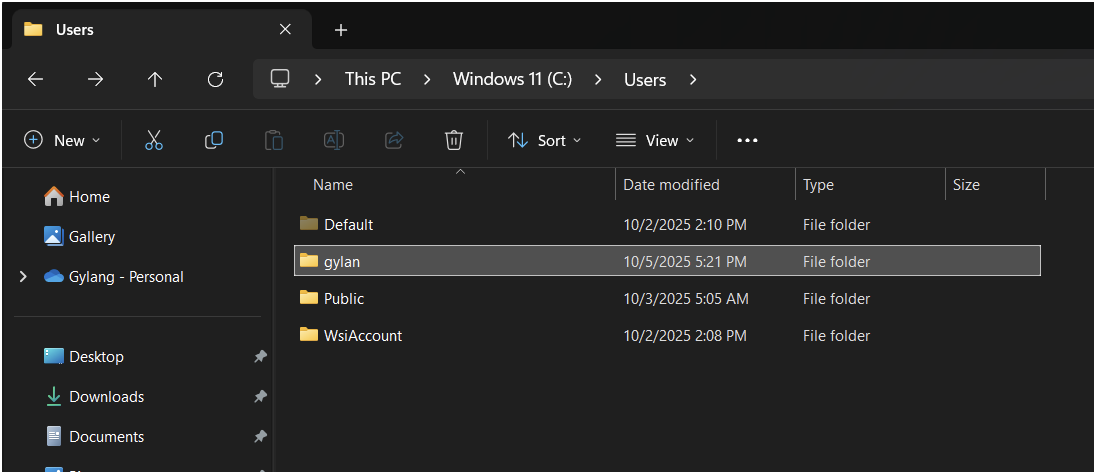Viewport: 1096px width, 474px height.
Task: Click the Cut scissors icon
Action: coord(153,140)
